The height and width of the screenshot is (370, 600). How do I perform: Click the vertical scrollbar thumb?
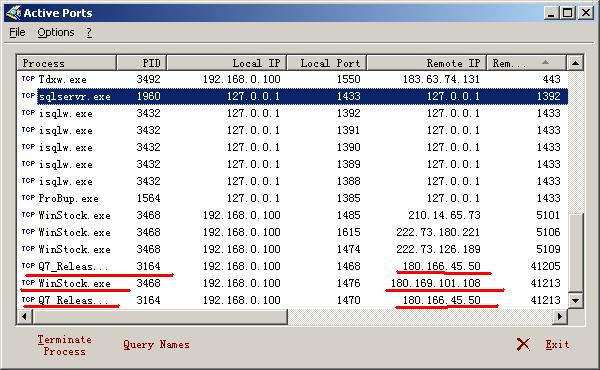tap(575, 253)
